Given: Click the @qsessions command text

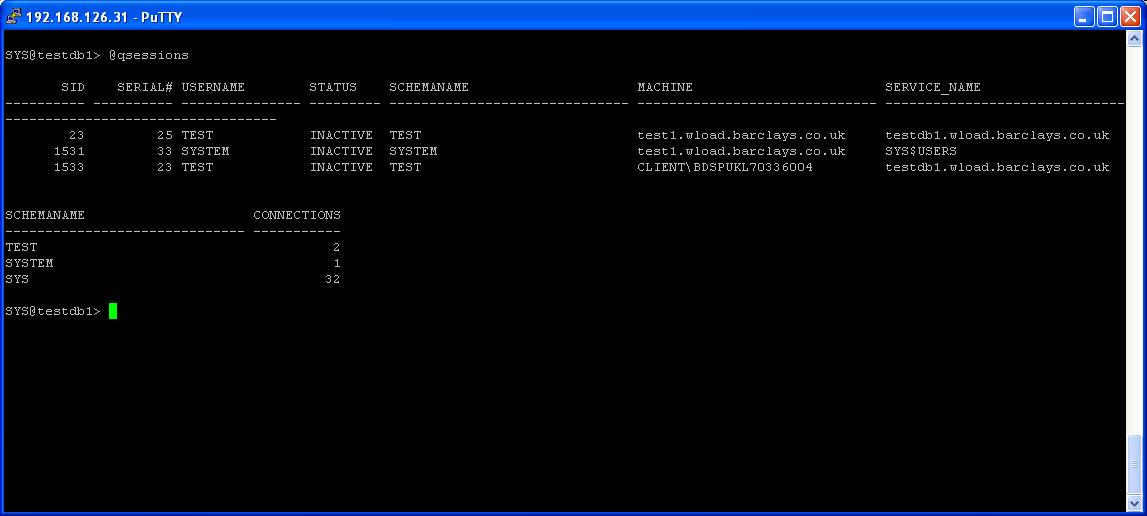Looking at the screenshot, I should [149, 55].
